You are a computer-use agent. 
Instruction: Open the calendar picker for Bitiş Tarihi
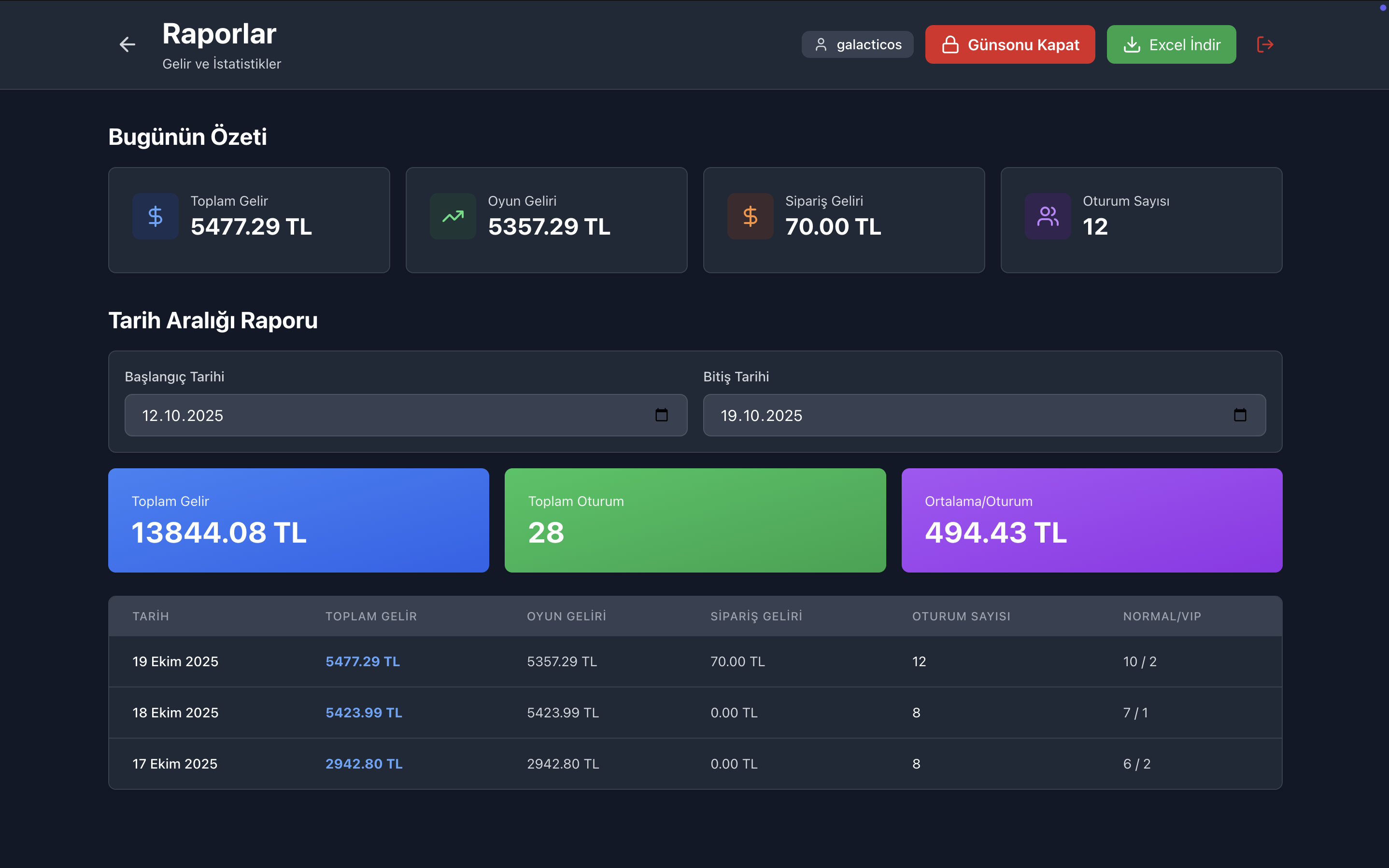(1240, 415)
